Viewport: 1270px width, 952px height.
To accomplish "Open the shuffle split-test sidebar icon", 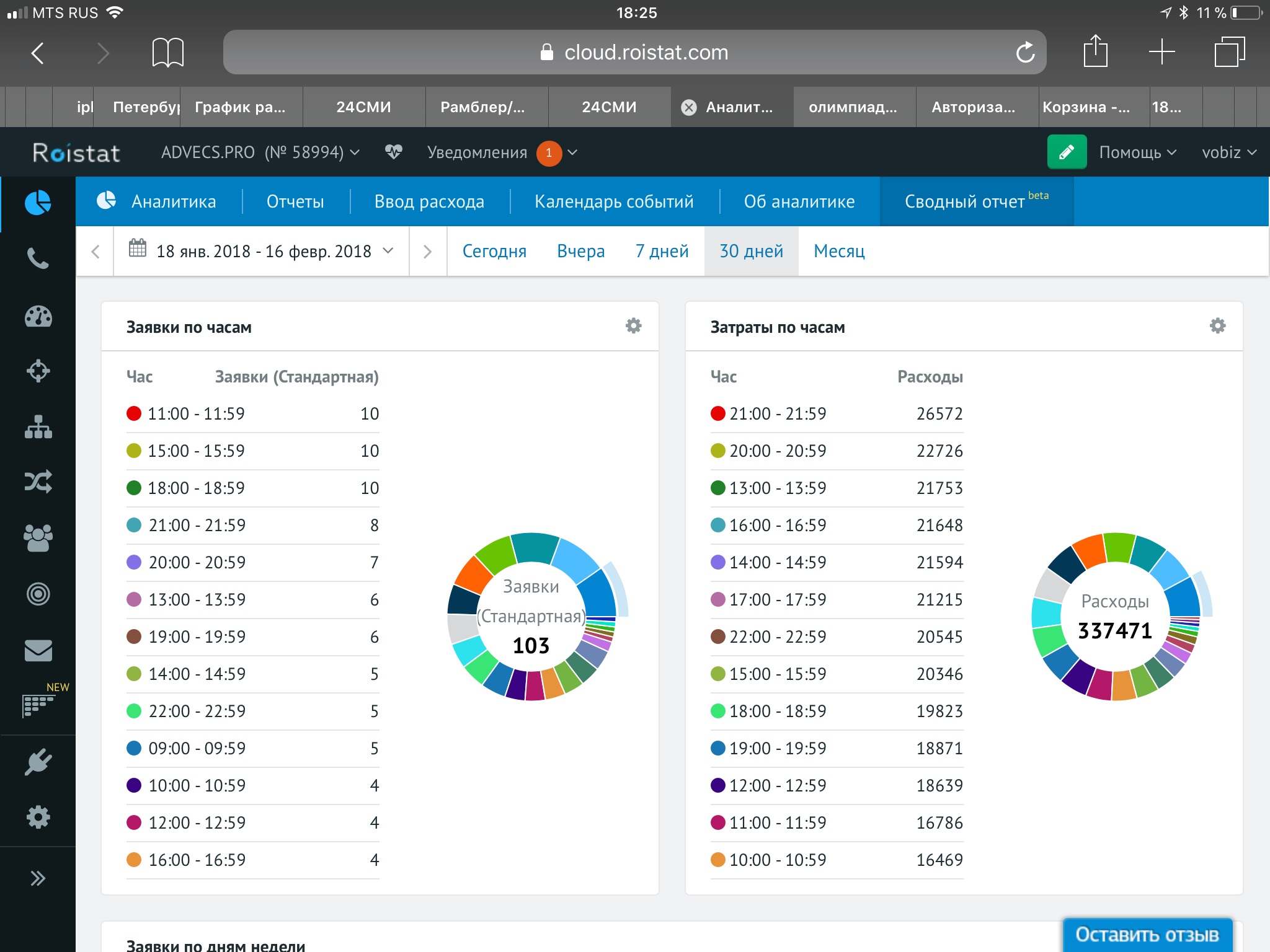I will pos(38,482).
